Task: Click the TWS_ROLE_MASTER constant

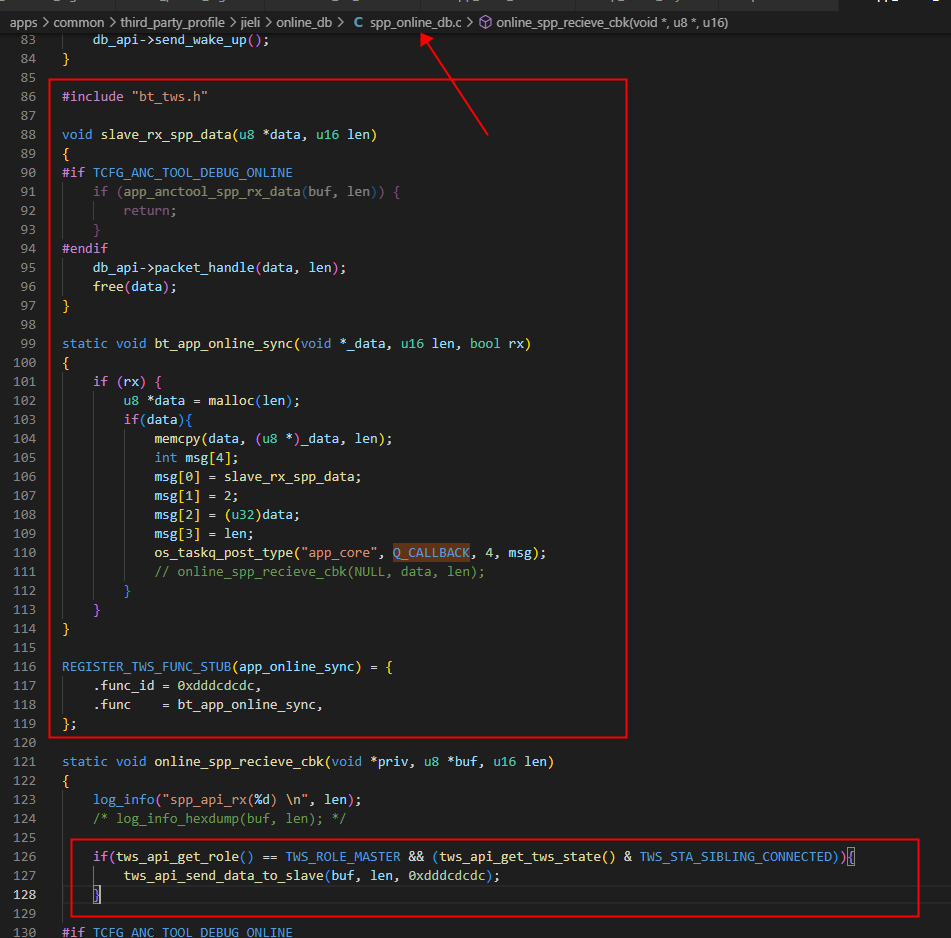Action: (x=343, y=856)
